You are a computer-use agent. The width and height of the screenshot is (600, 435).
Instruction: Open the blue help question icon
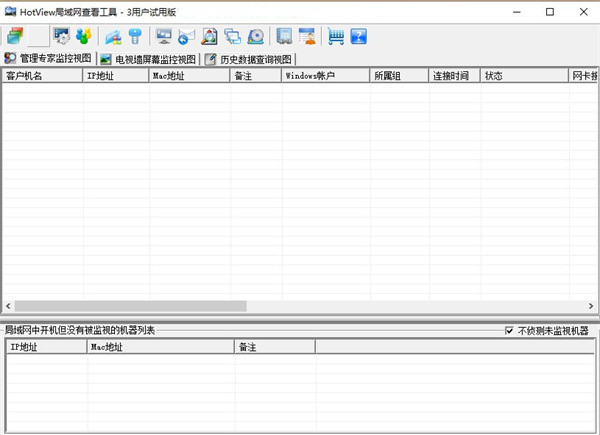point(358,37)
